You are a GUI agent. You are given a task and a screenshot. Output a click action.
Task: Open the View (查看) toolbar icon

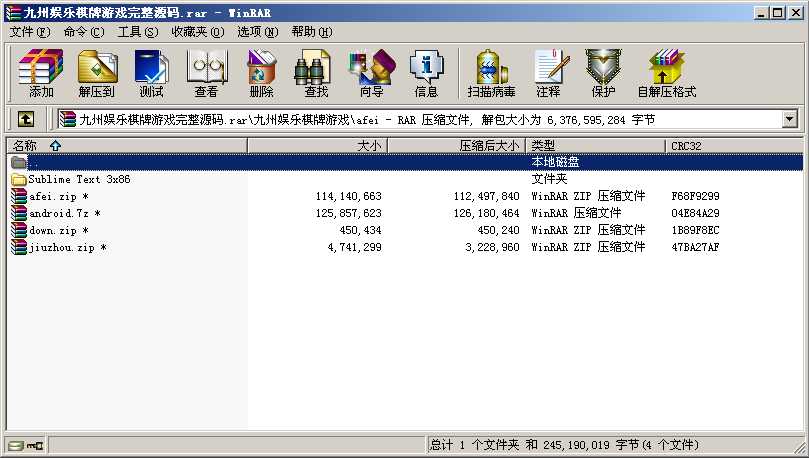point(206,73)
